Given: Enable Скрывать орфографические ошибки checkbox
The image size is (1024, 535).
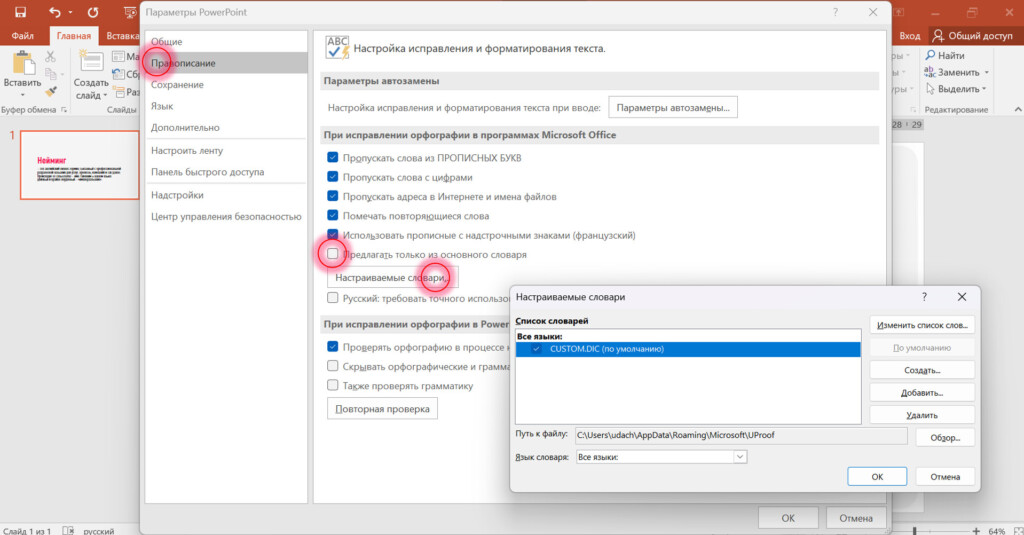Looking at the screenshot, I should click(x=332, y=366).
